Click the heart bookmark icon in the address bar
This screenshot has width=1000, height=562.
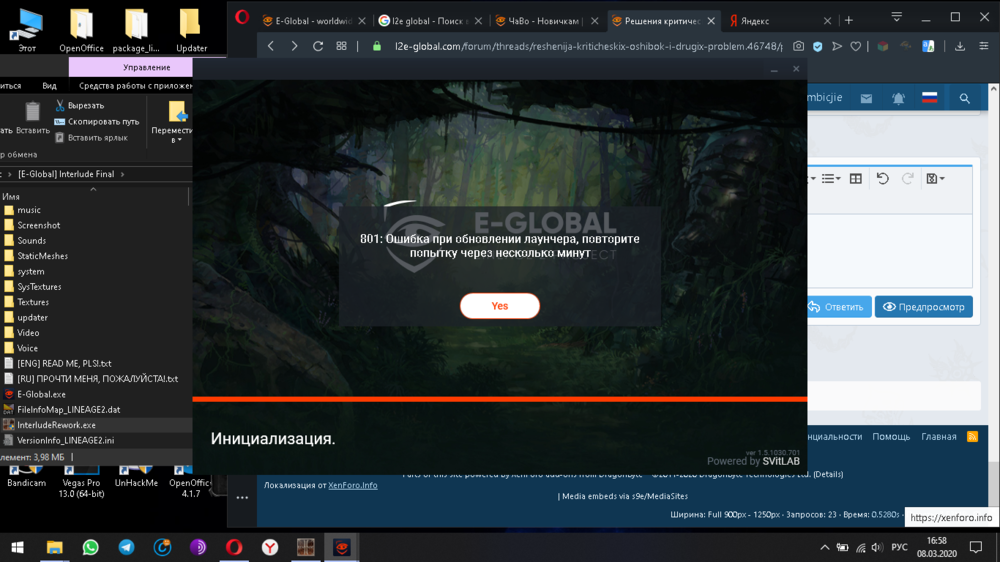856,46
